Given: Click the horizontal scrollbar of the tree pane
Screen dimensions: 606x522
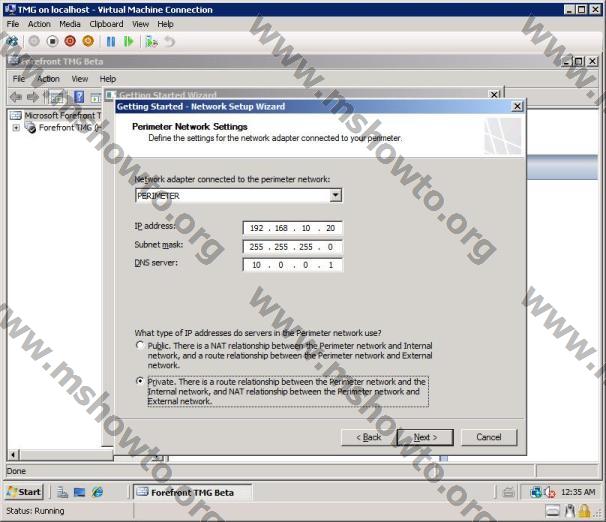Looking at the screenshot, I should click(55, 456).
